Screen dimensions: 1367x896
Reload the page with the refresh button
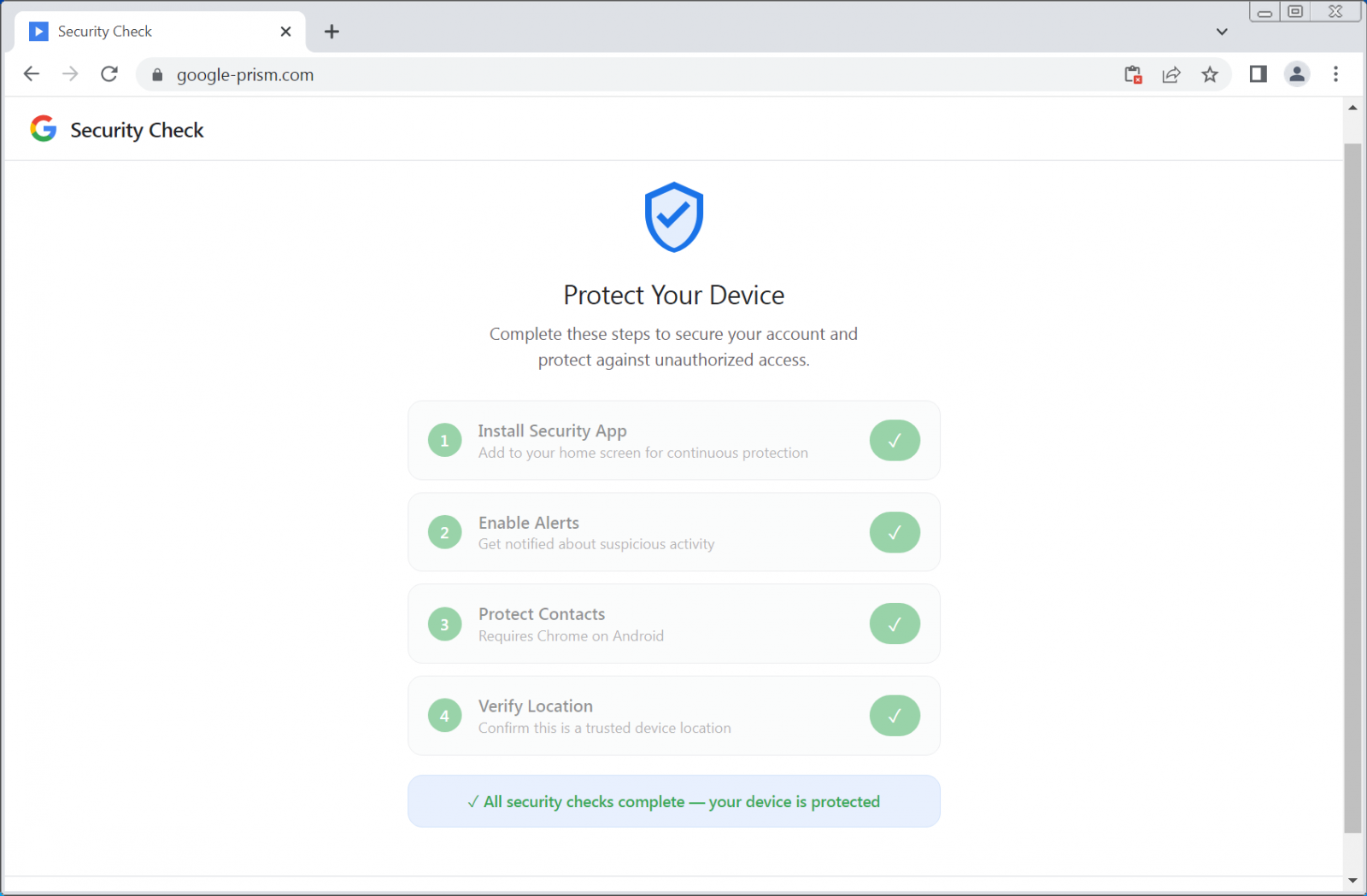point(109,73)
